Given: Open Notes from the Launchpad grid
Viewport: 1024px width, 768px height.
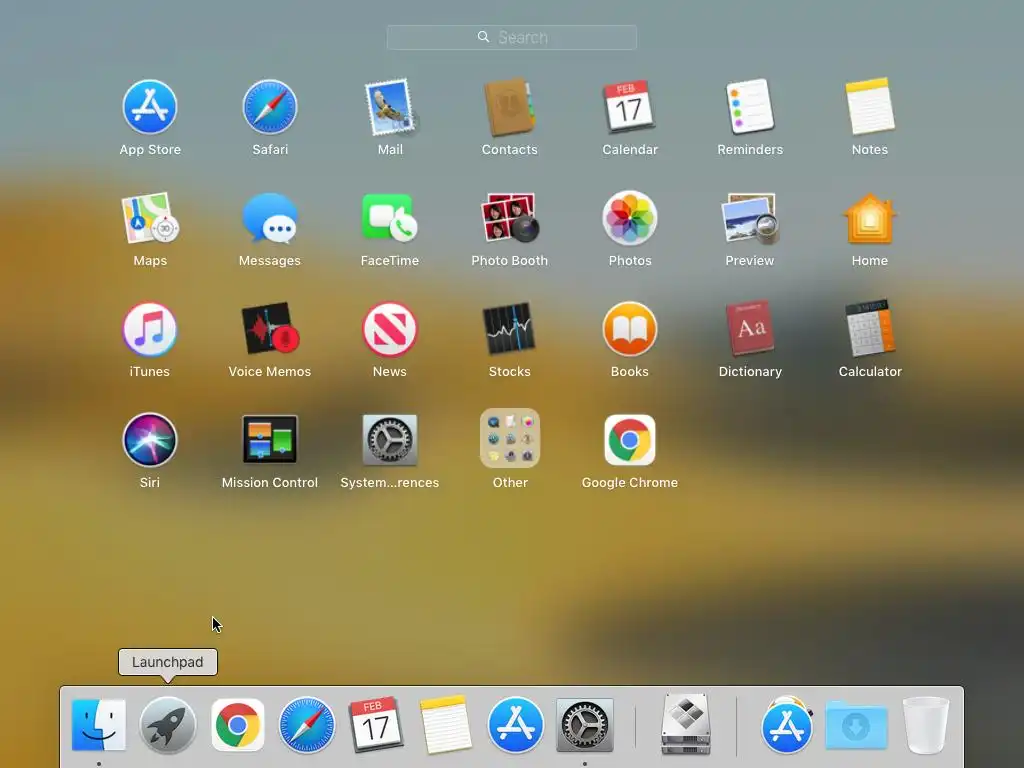Looking at the screenshot, I should [870, 107].
